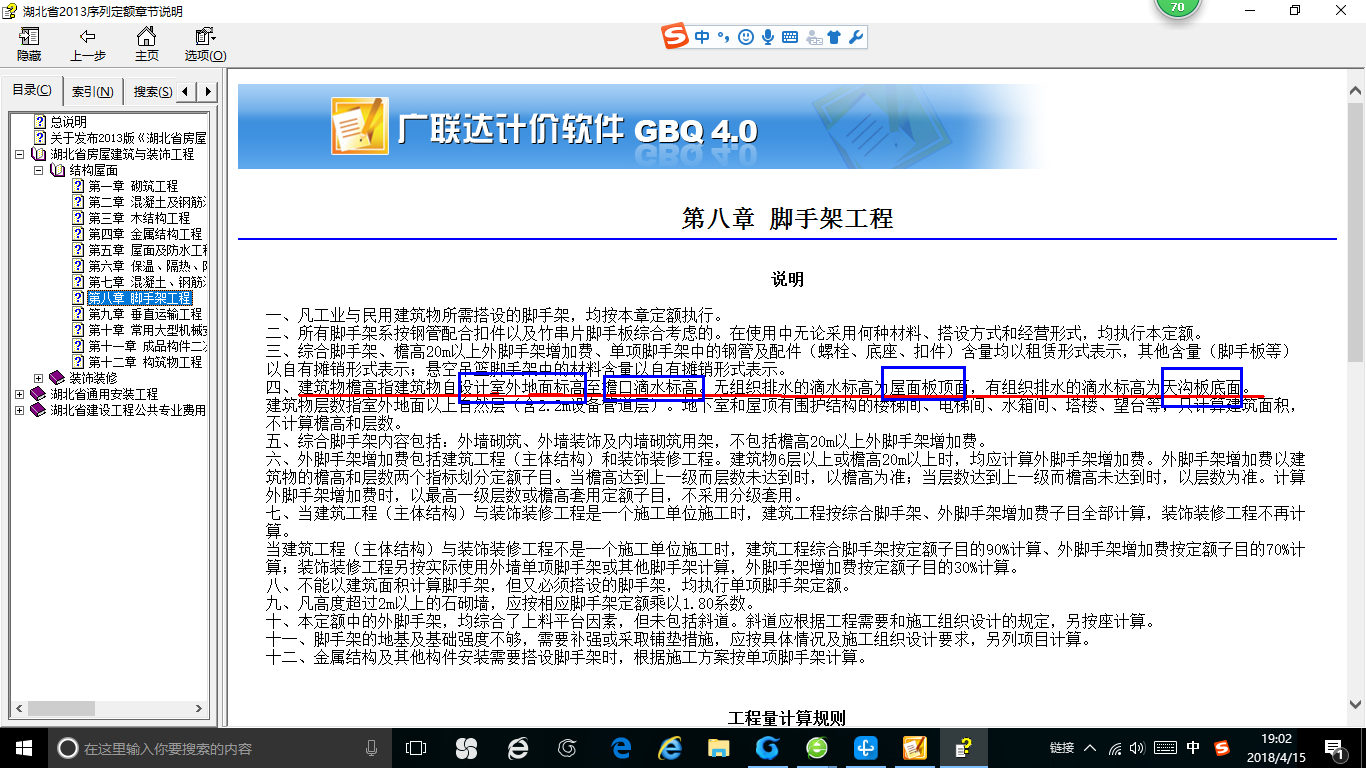Open the 选项(O) options toolbar button

tap(205, 44)
